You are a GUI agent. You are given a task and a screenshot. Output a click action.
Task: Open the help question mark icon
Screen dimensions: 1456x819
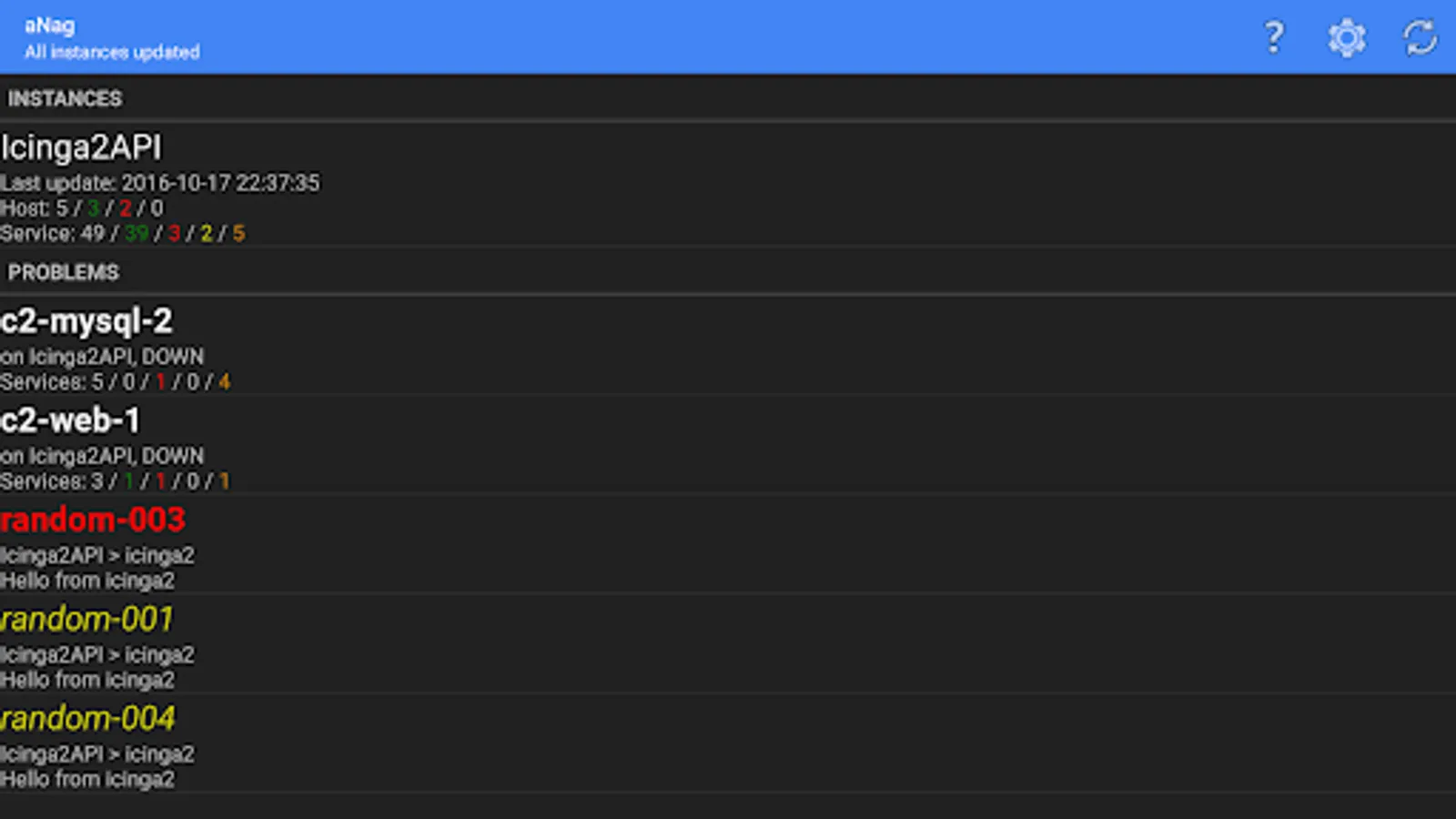tap(1274, 37)
